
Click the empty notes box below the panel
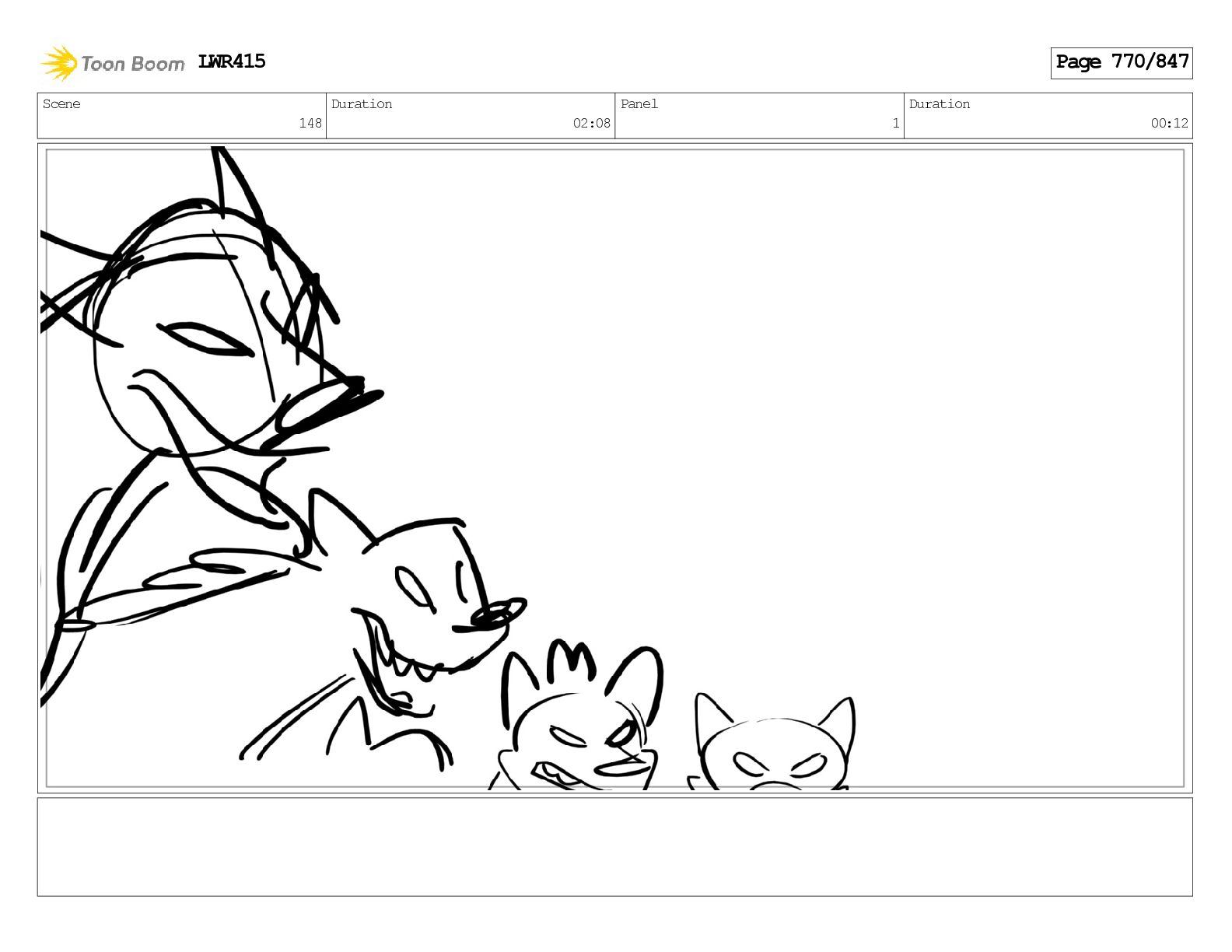(614, 847)
